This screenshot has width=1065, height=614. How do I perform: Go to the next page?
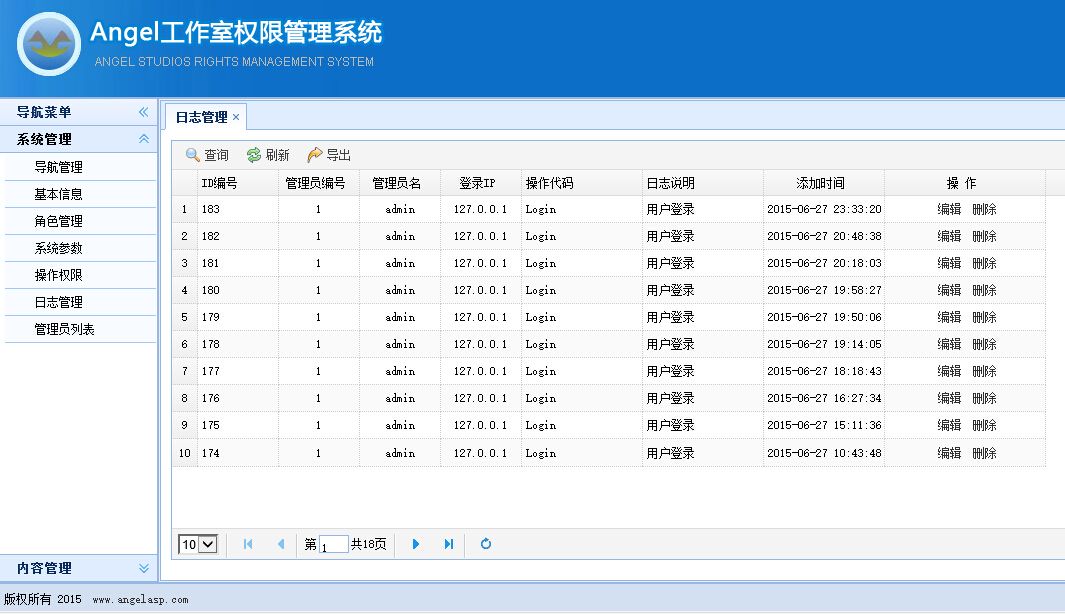416,544
